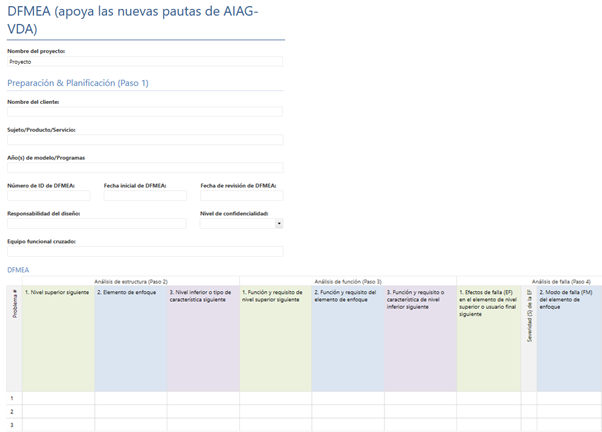Click '2. Función y requisito del elemento' header

[348, 338]
